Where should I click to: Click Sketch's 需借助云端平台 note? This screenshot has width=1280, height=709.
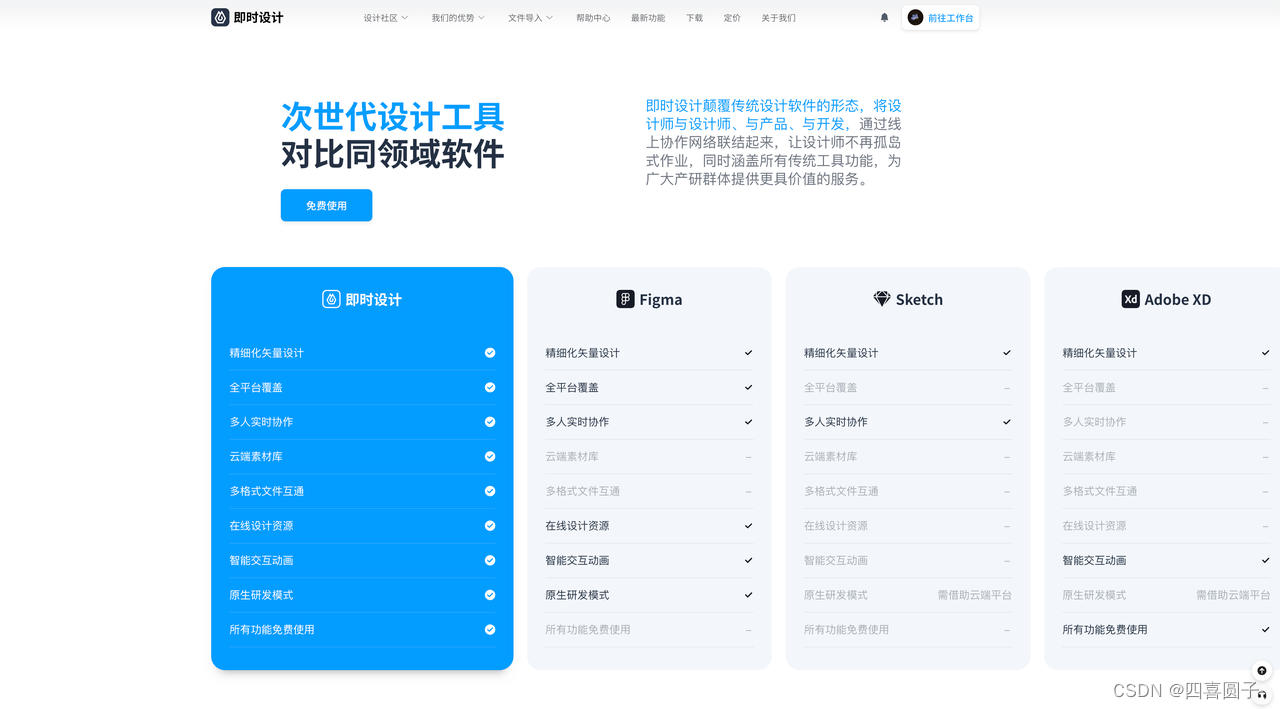(x=975, y=595)
